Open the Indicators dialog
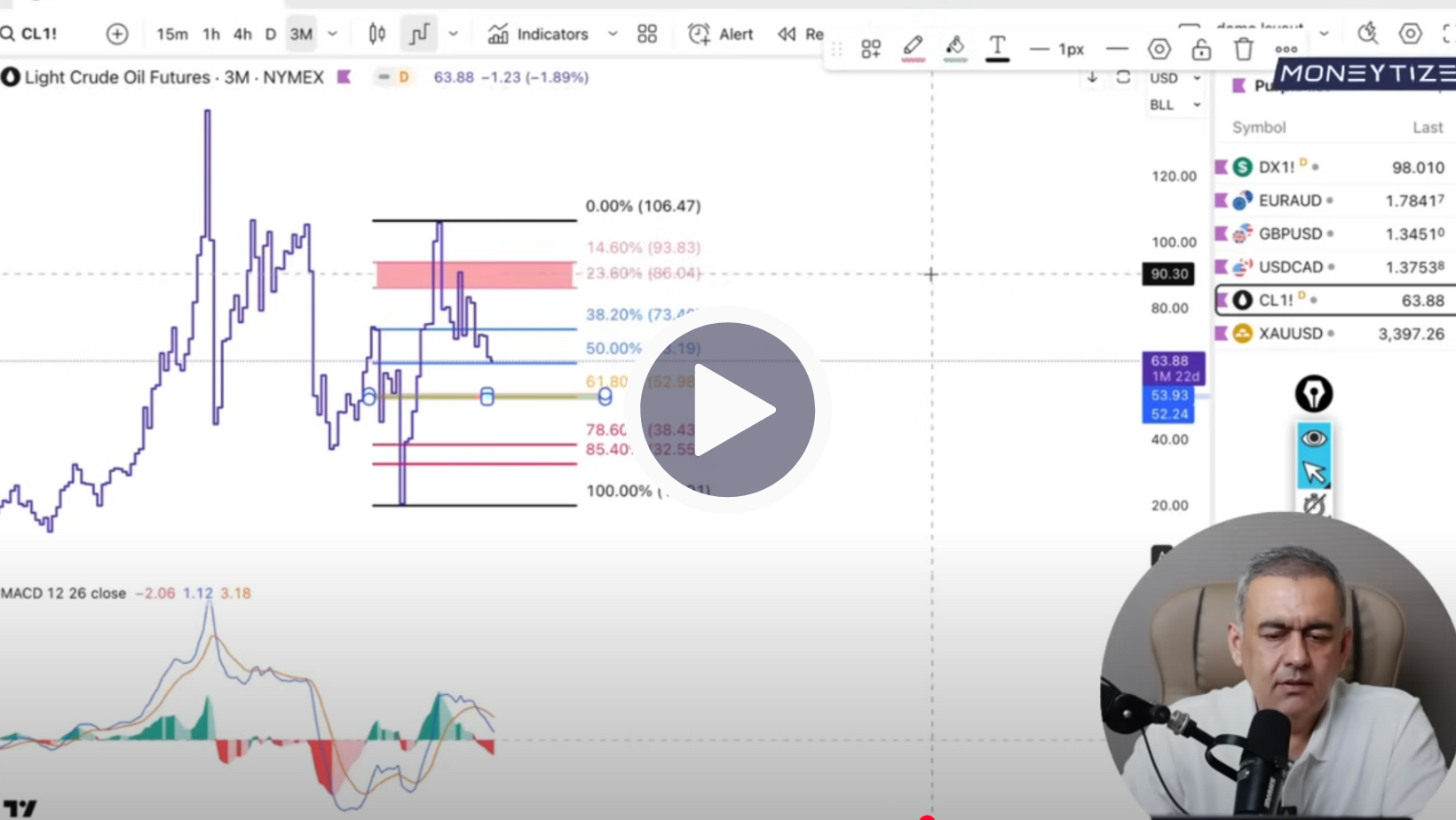 tap(538, 34)
